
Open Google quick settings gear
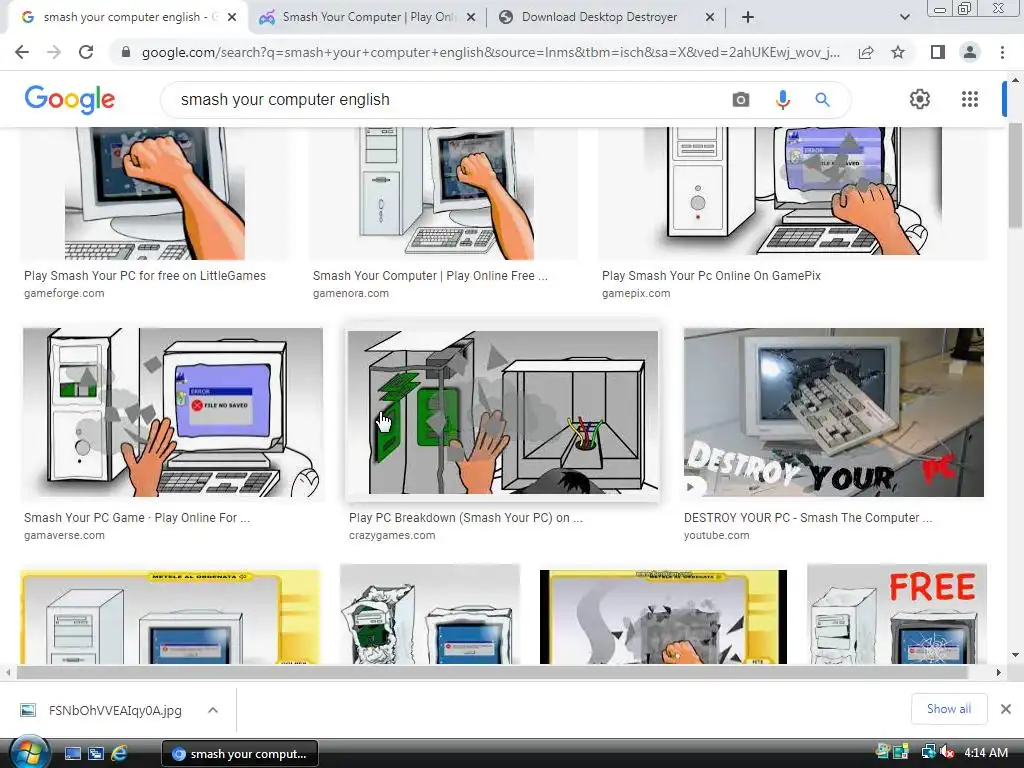point(920,99)
